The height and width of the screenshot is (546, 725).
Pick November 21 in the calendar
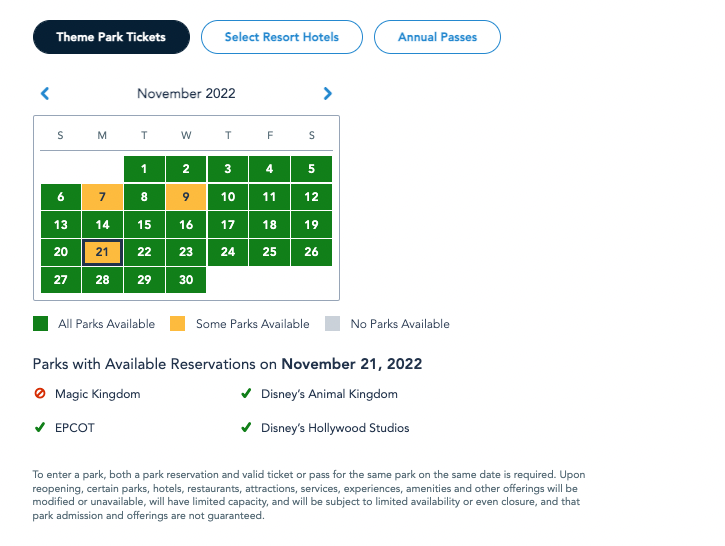tap(102, 252)
